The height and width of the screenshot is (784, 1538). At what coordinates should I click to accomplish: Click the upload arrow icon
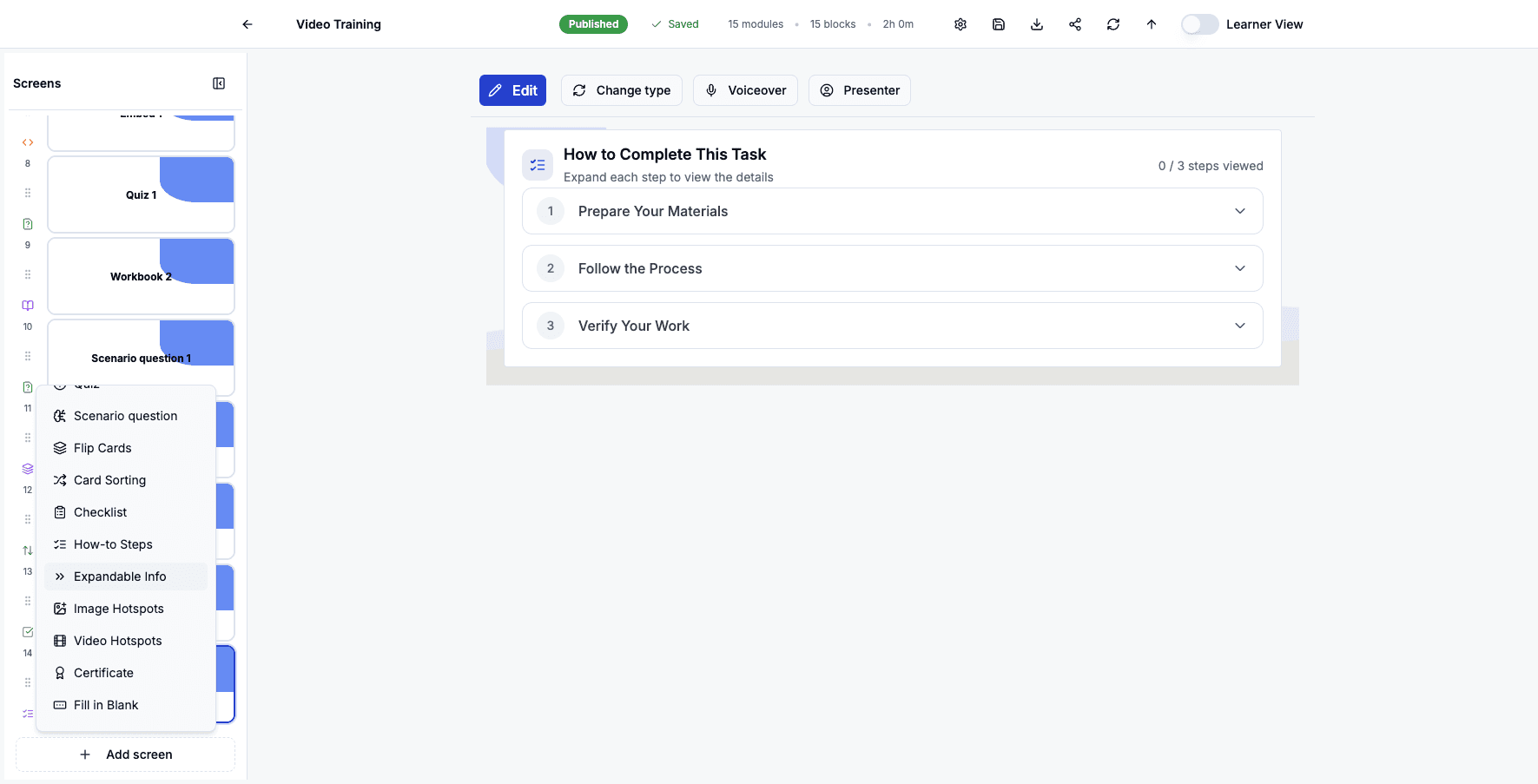click(x=1151, y=24)
